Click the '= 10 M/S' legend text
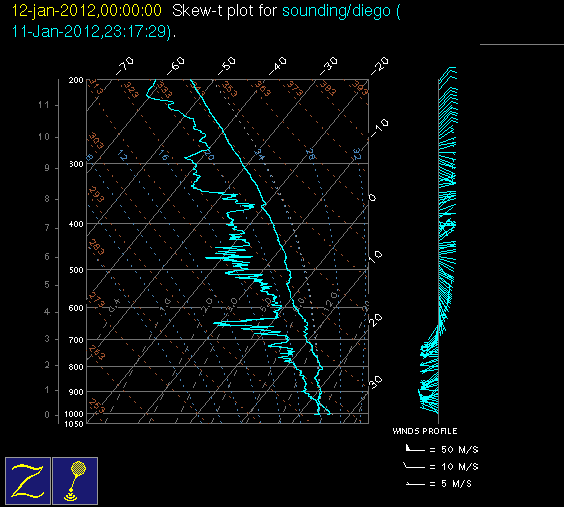The width and height of the screenshot is (564, 507). point(454,467)
